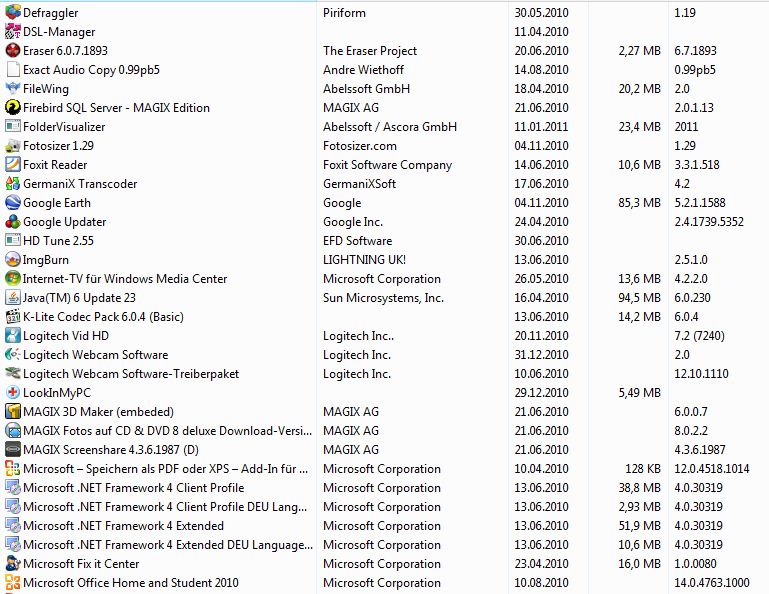
Task: Select the Fotosizer 1.29 icon
Action: (x=13, y=146)
